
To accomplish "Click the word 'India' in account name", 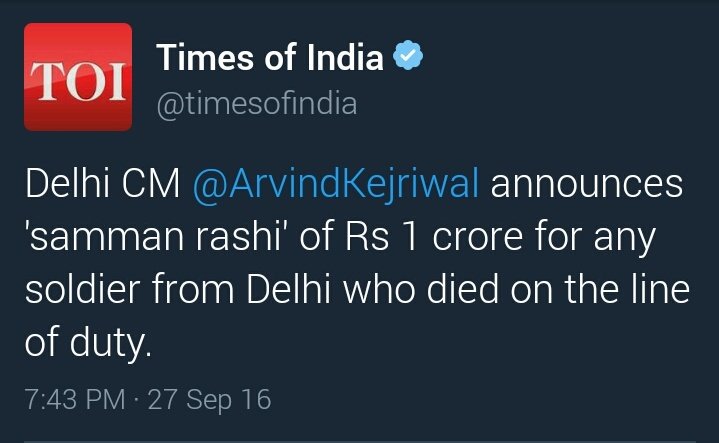I will tap(345, 57).
